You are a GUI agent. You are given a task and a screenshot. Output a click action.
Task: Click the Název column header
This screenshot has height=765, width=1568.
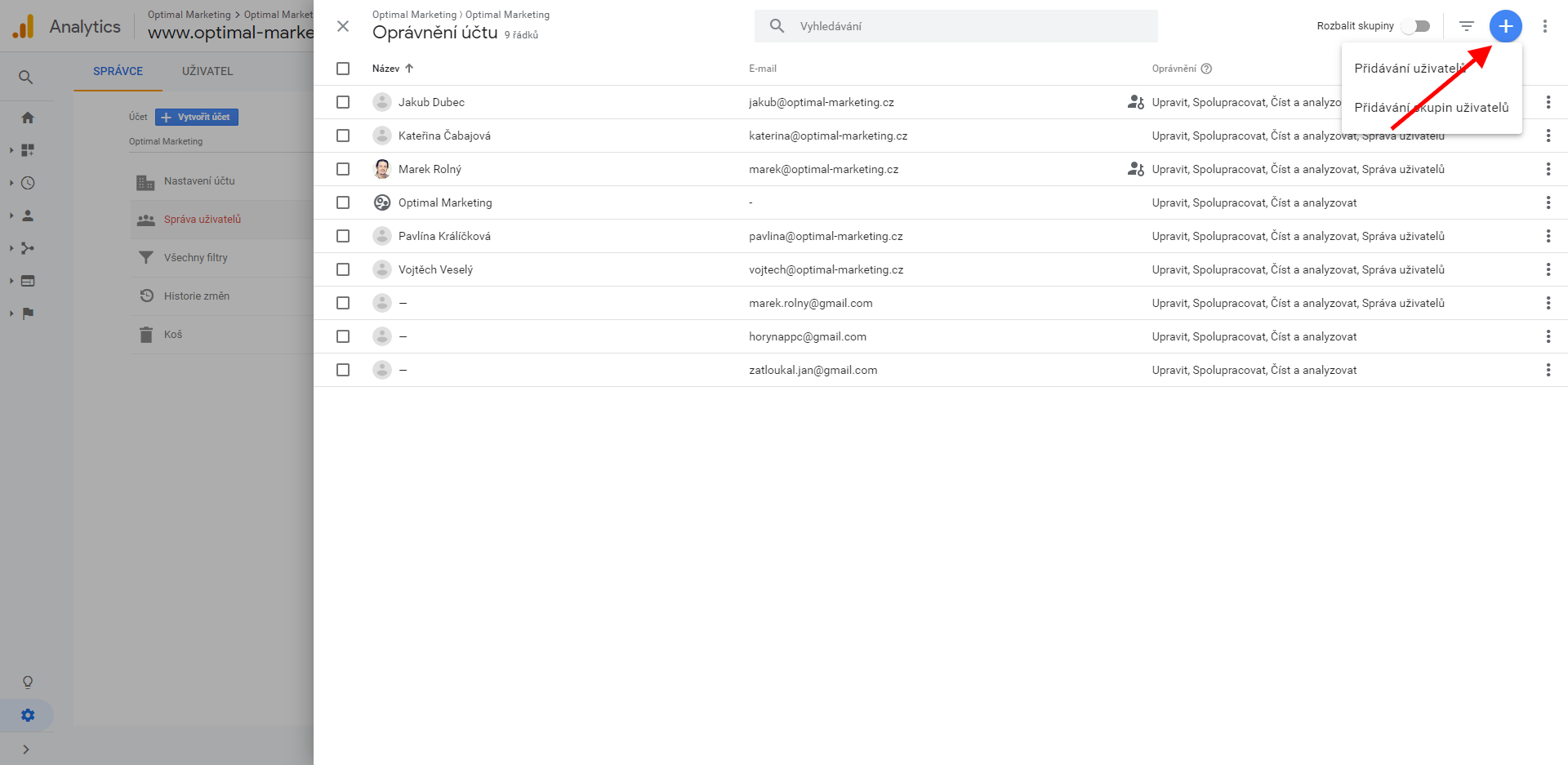385,69
